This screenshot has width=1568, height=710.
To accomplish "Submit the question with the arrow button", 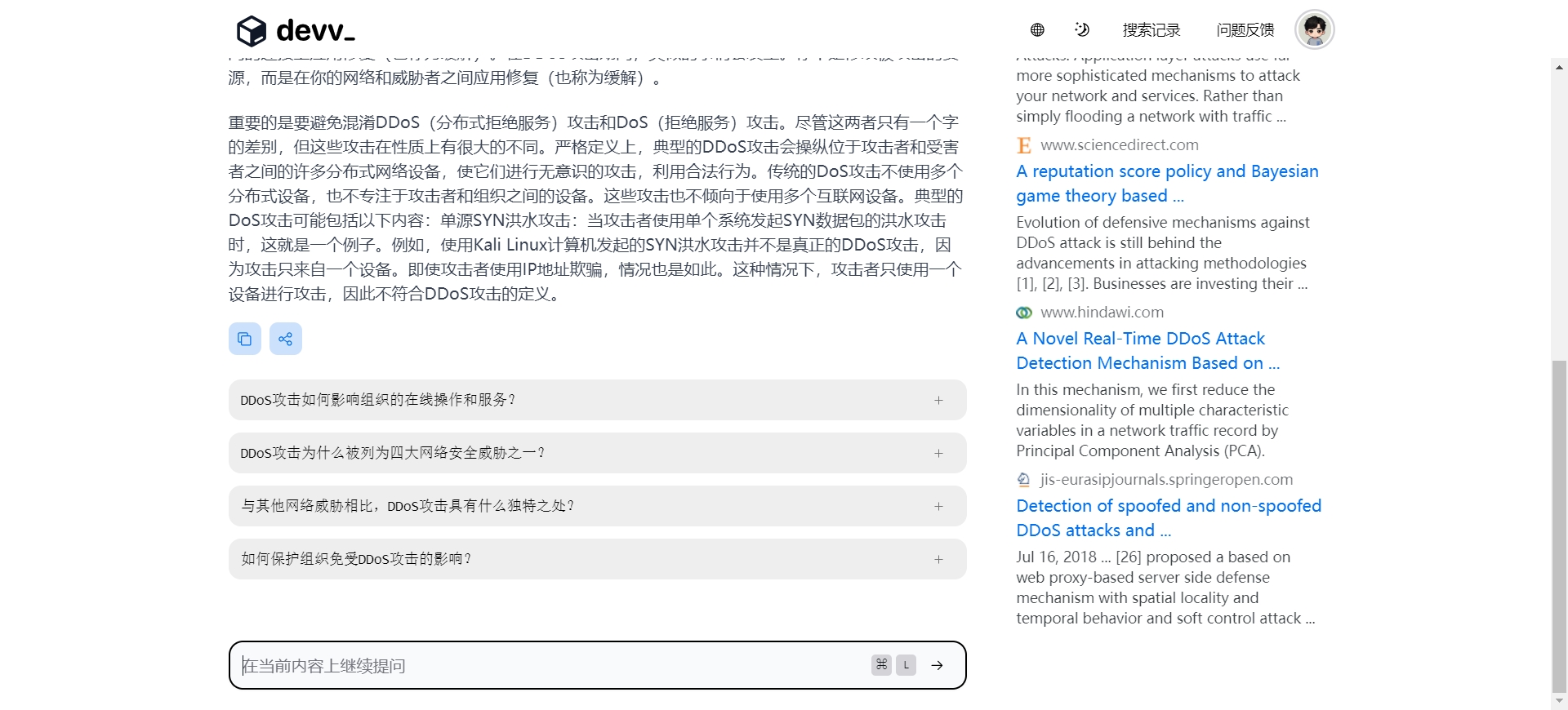I will [x=938, y=665].
